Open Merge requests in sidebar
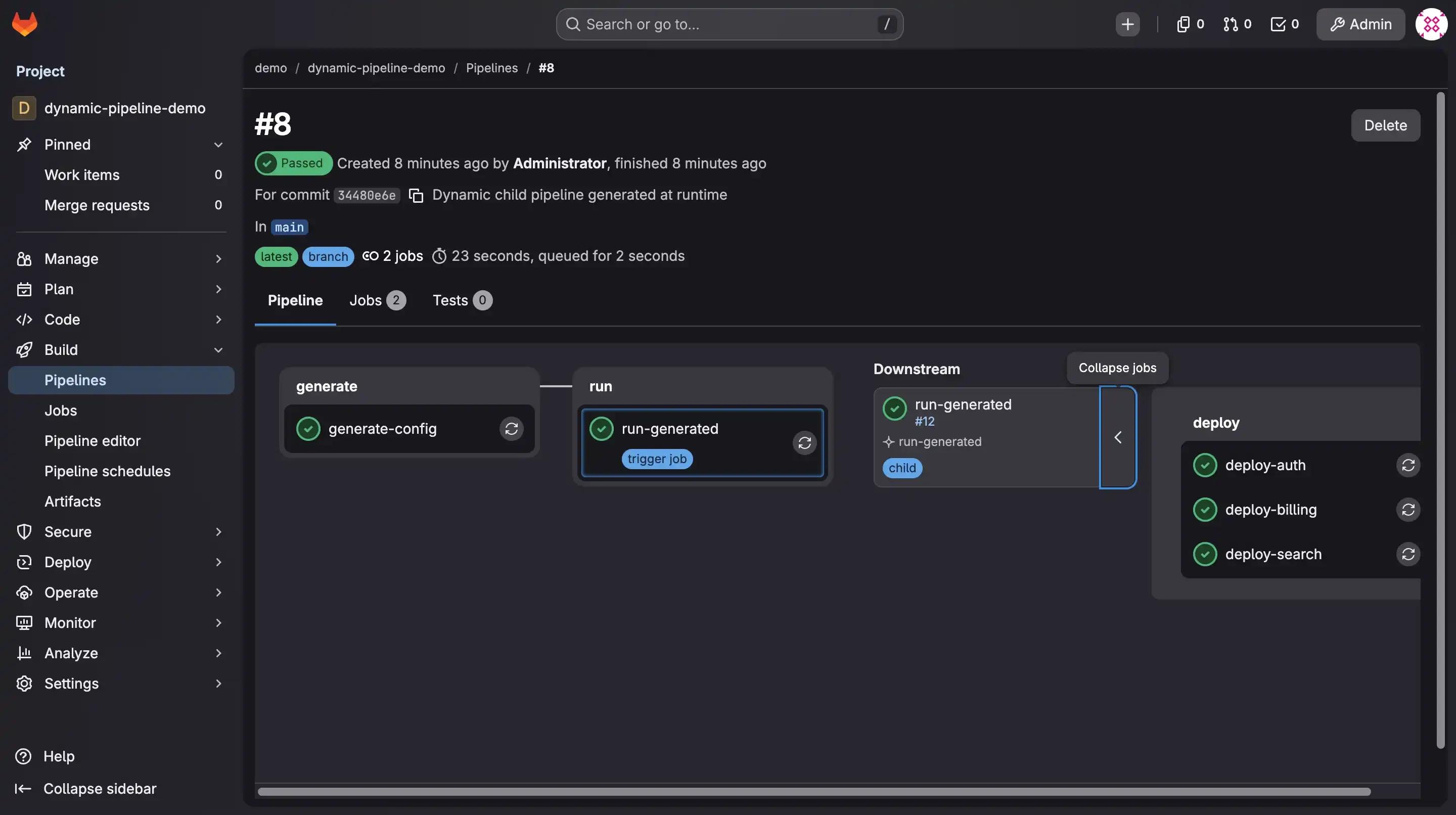The image size is (1456, 815). (x=121, y=205)
